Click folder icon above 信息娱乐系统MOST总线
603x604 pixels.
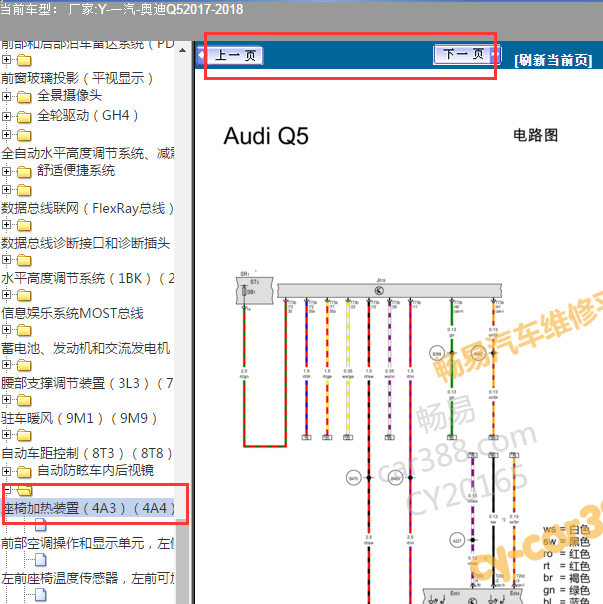pos(24,295)
